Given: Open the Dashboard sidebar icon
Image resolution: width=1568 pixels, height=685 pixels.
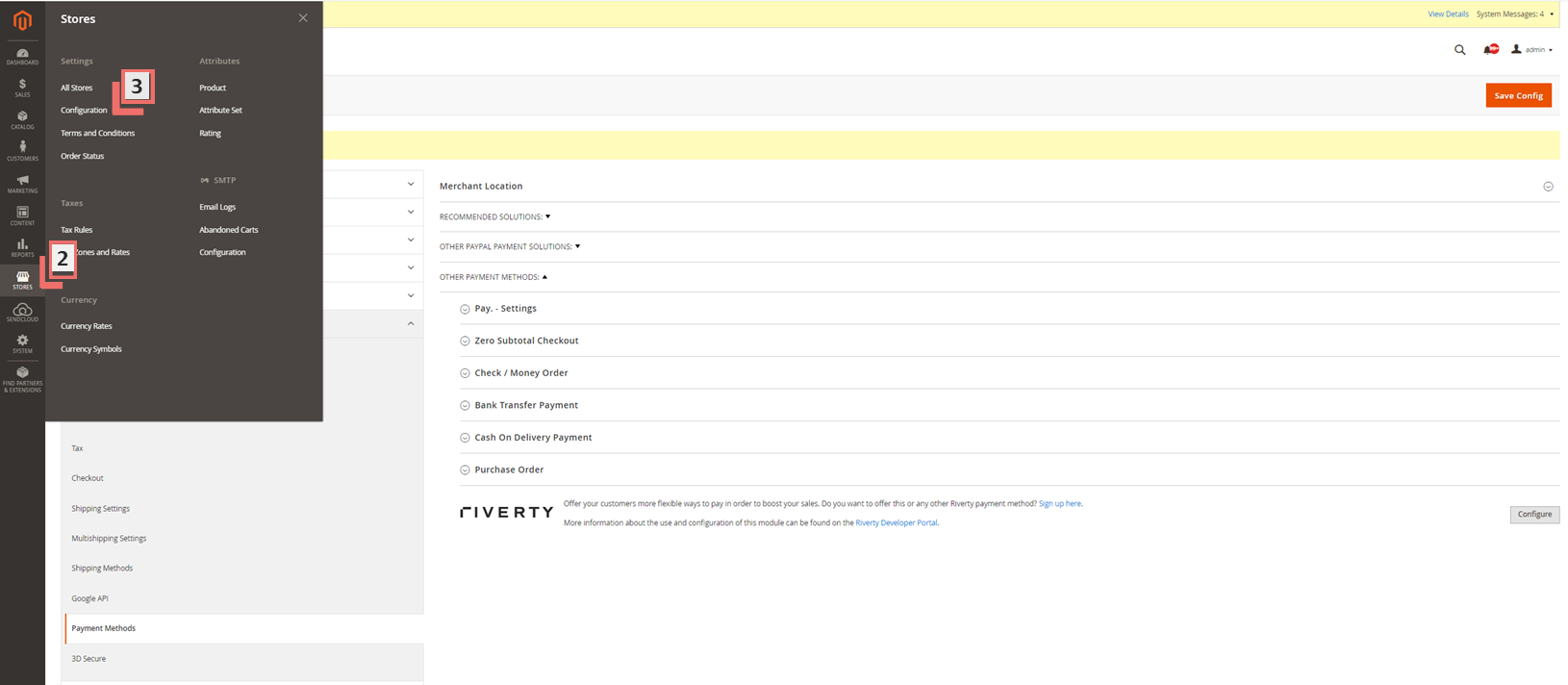Looking at the screenshot, I should coord(22,56).
